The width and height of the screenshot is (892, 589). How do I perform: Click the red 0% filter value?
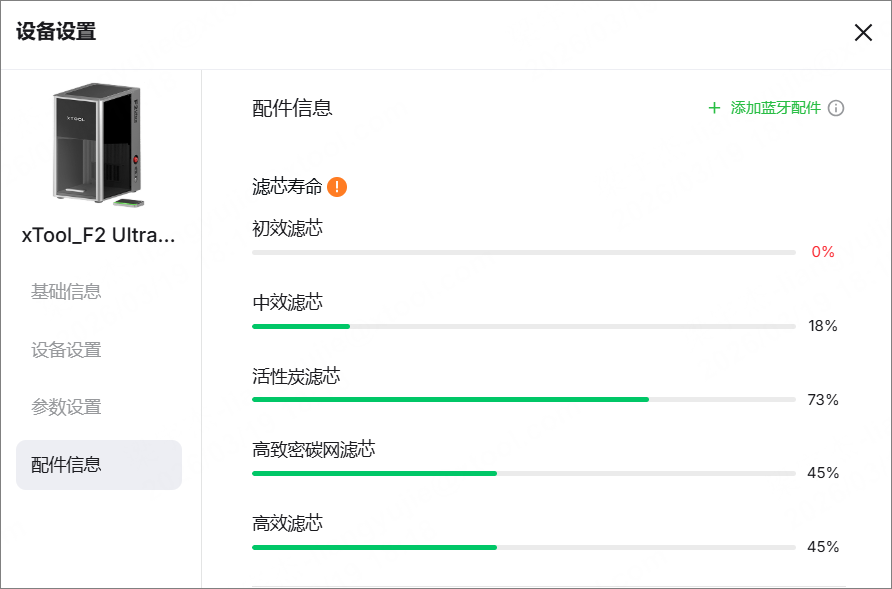tap(822, 252)
